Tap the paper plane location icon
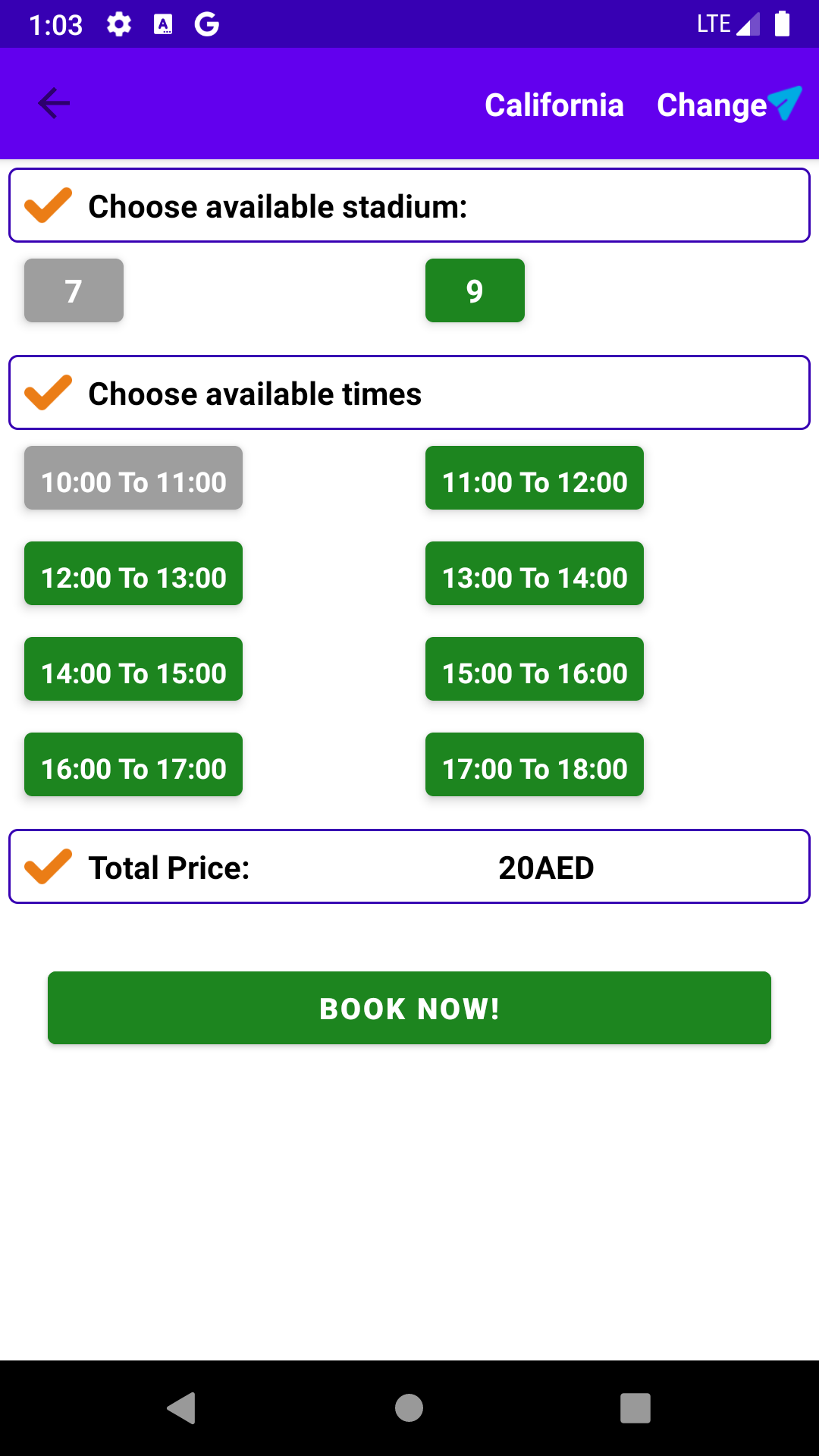The image size is (819, 1456). 785,102
